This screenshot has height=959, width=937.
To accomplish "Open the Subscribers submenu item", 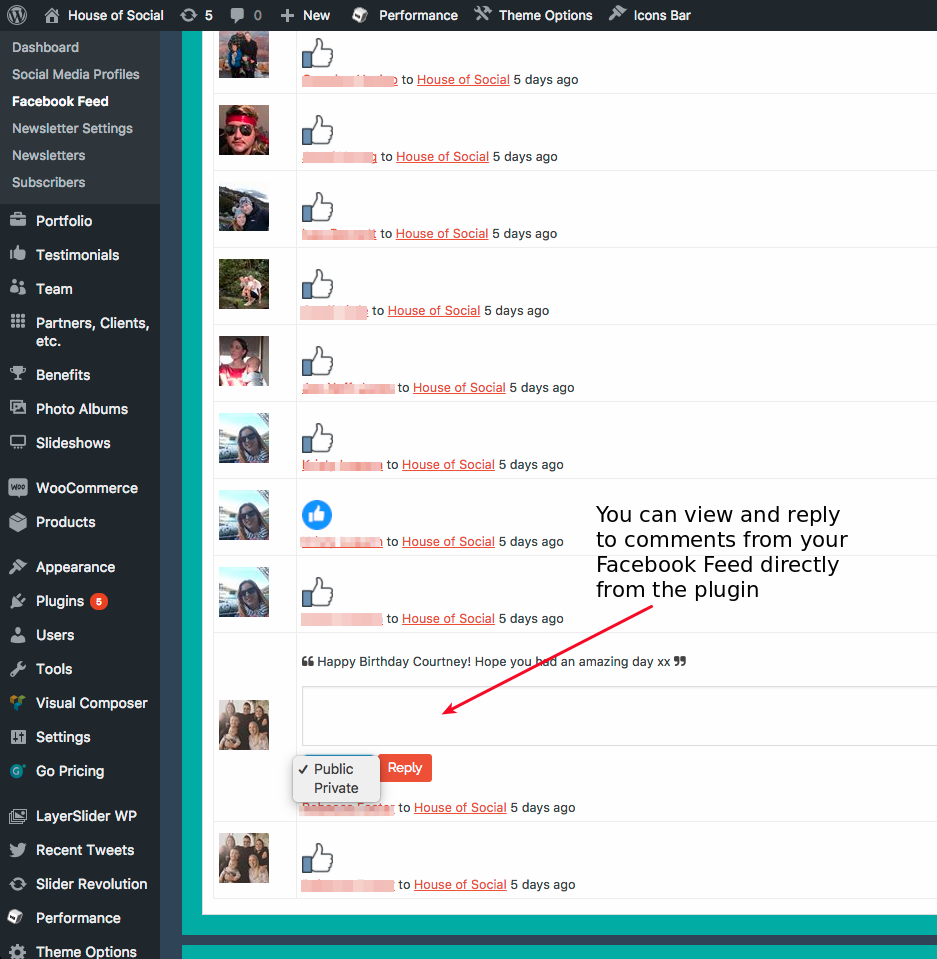I will 48,182.
